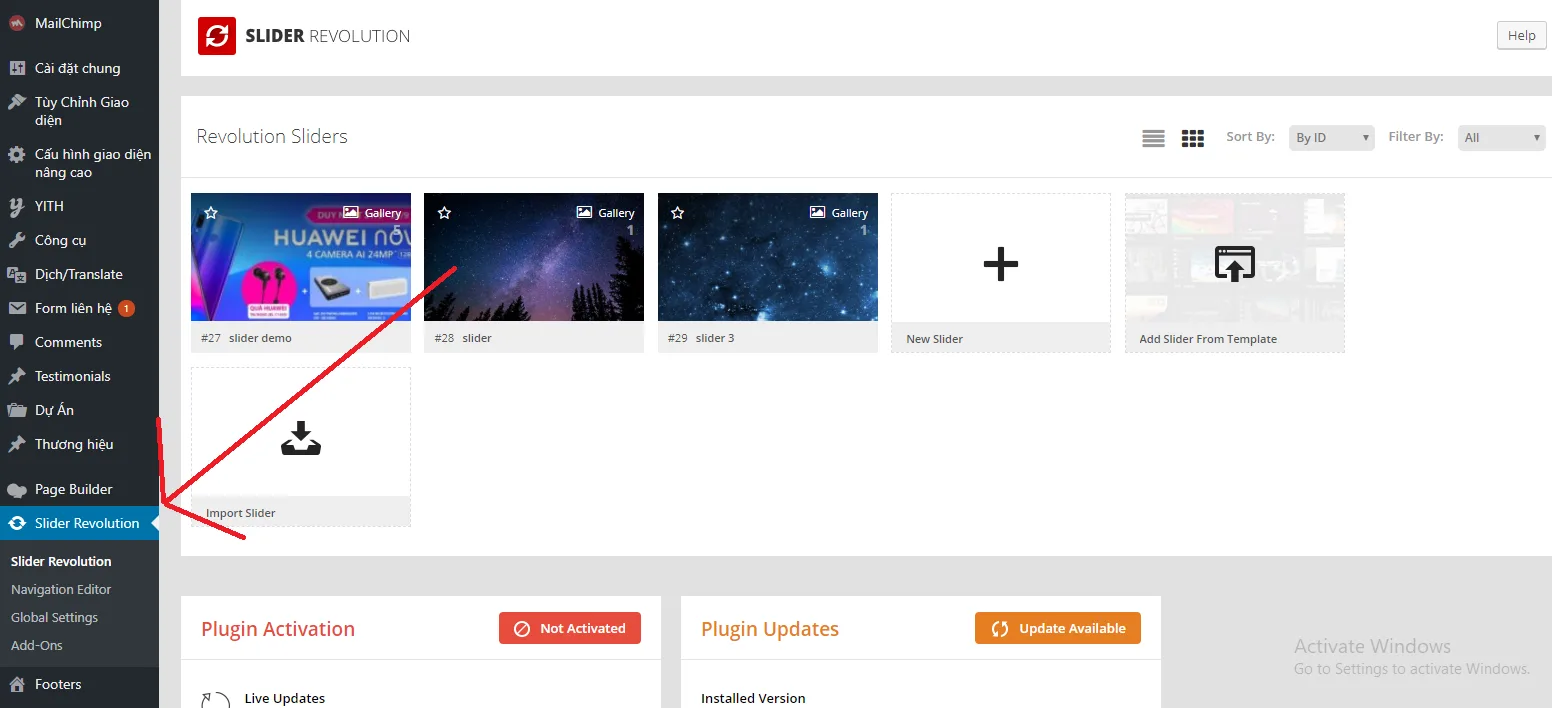The image size is (1552, 708).
Task: Click the Form liên hệ envelope icon
Action: [17, 308]
